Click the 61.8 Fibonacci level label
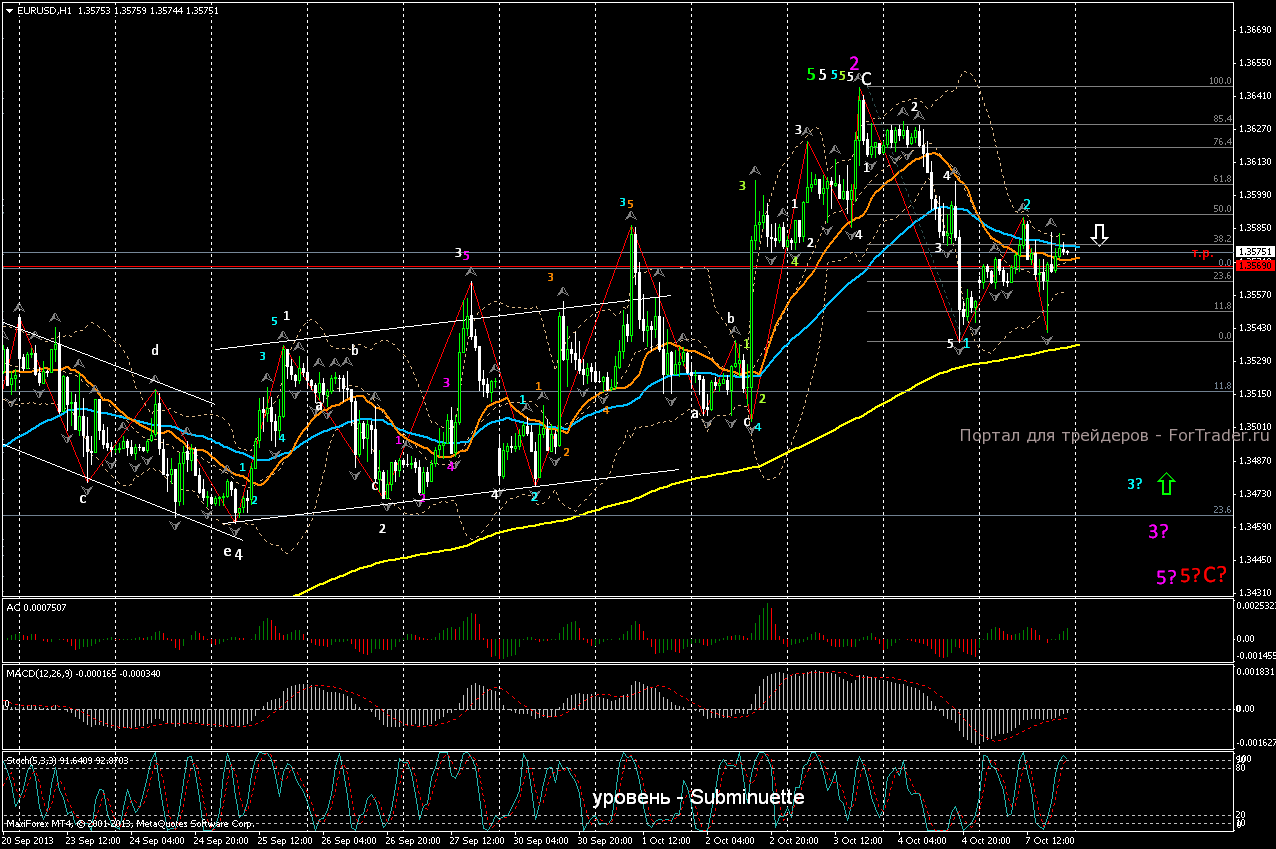The width and height of the screenshot is (1276, 849). click(1221, 178)
